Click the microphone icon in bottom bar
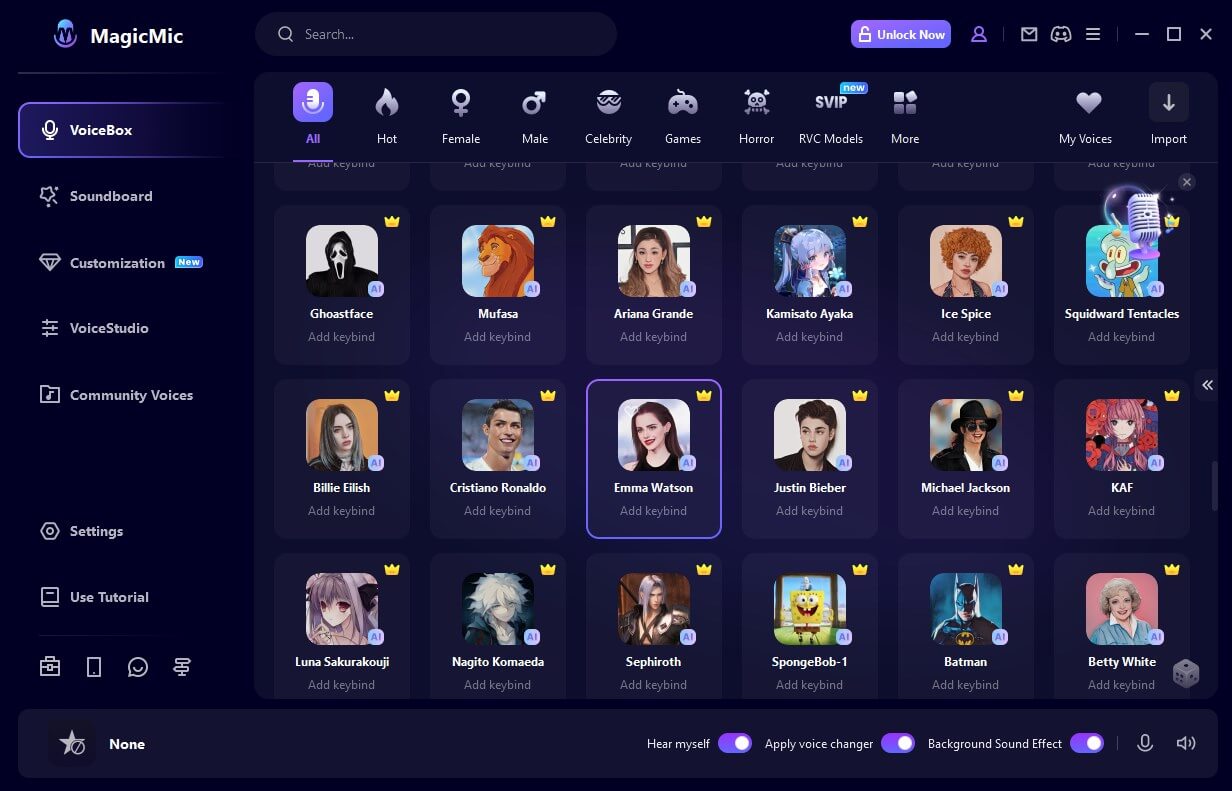Screen dimensions: 1232x791 (1145, 743)
